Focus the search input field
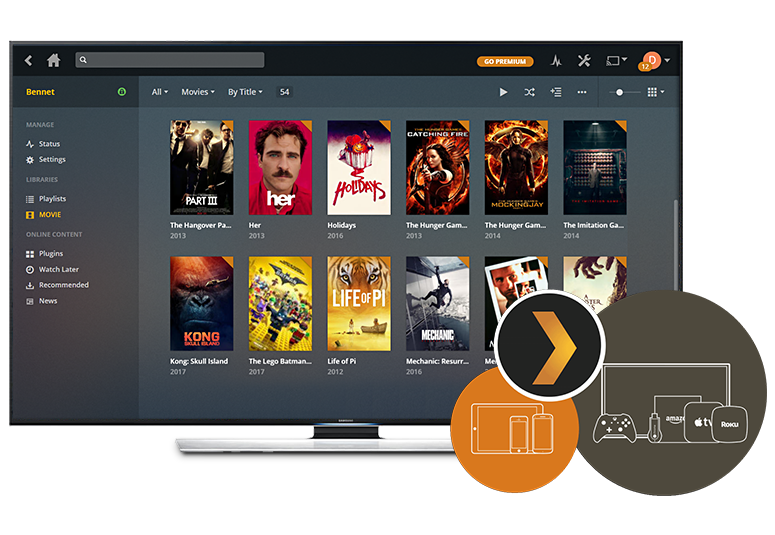This screenshot has height=535, width=775. click(x=170, y=60)
